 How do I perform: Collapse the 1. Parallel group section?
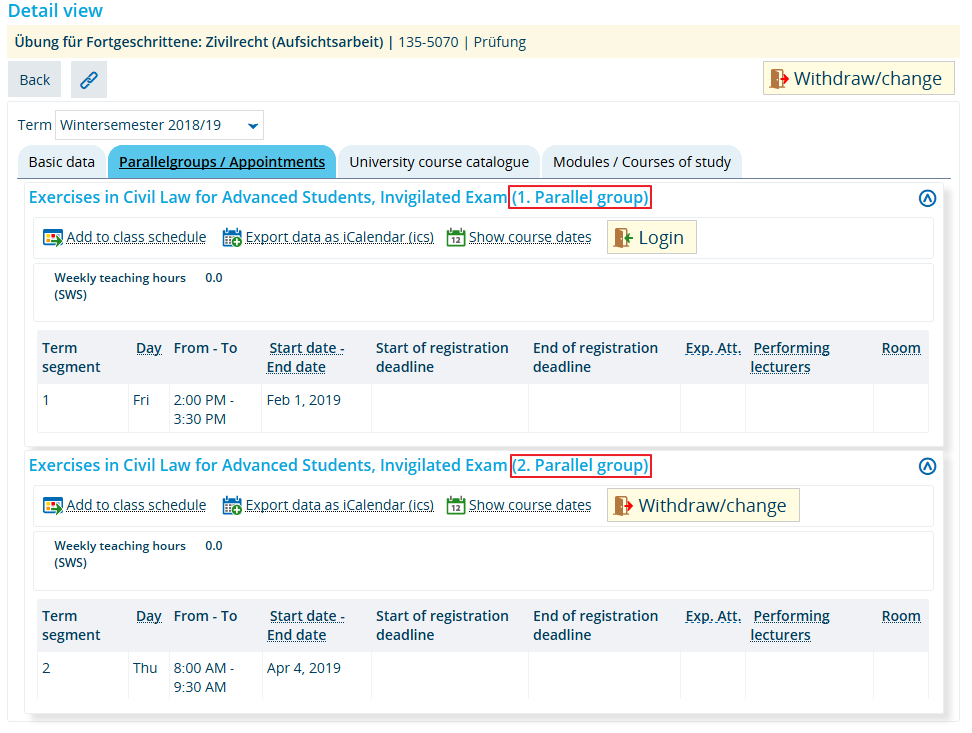pos(927,198)
